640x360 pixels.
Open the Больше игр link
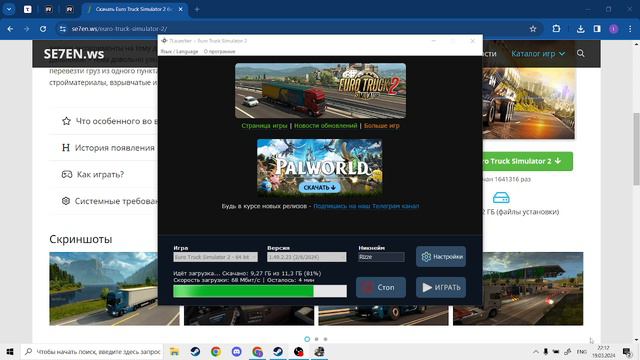pos(382,126)
